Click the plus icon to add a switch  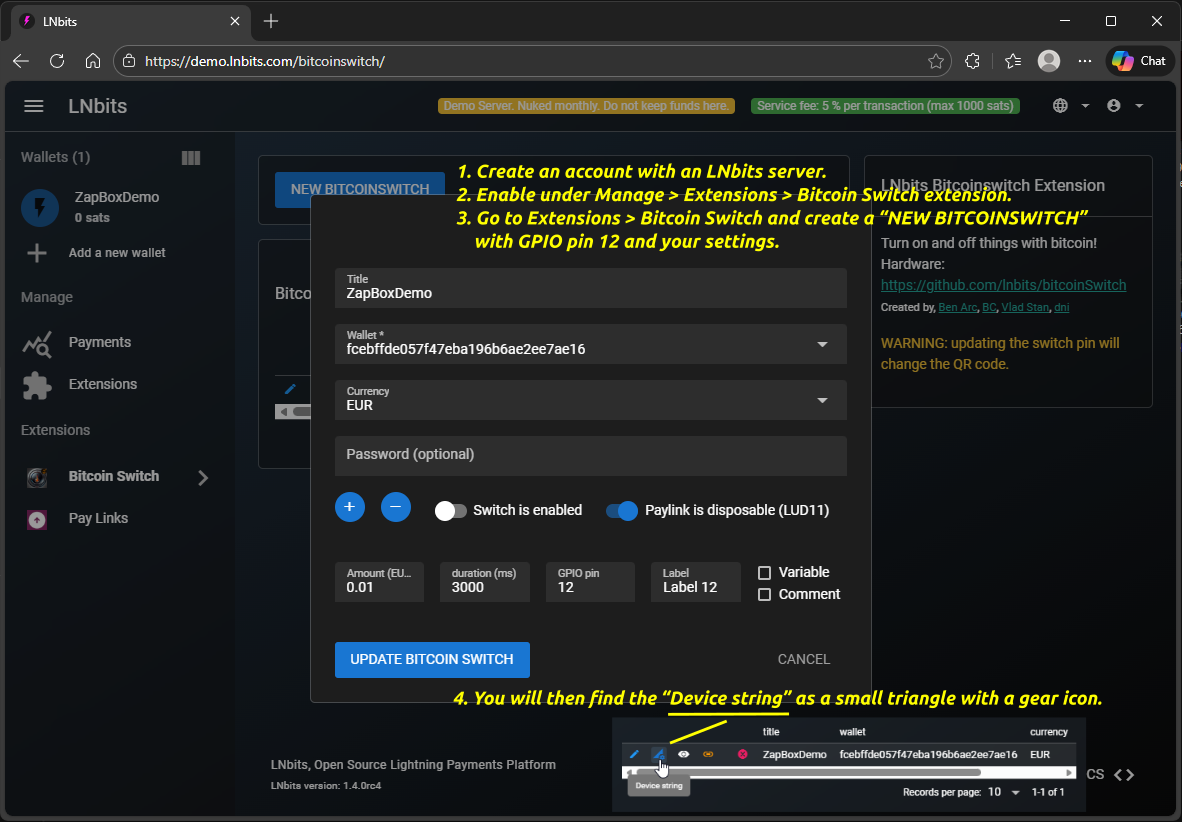click(349, 507)
